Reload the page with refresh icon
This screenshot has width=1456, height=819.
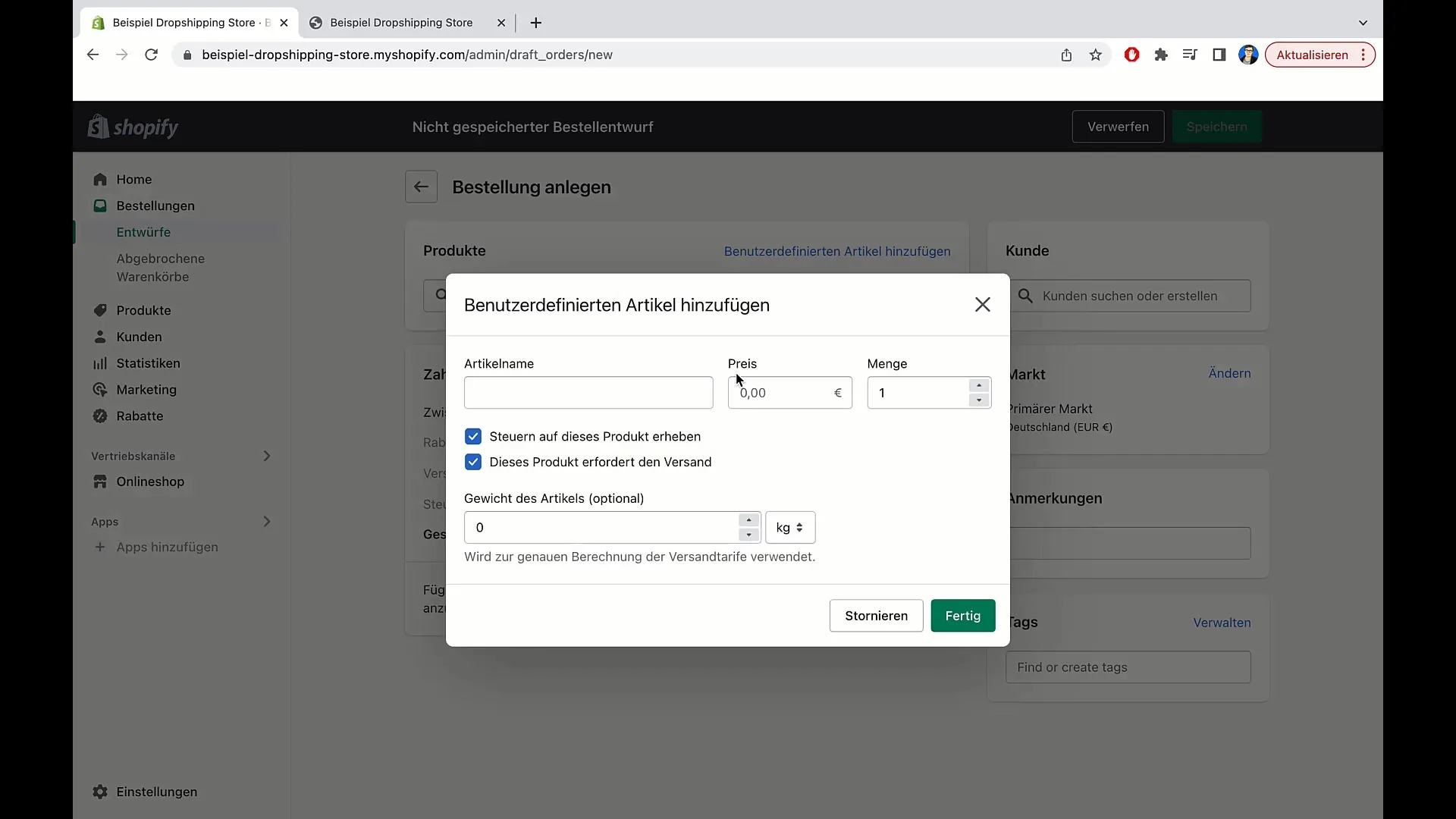point(151,55)
